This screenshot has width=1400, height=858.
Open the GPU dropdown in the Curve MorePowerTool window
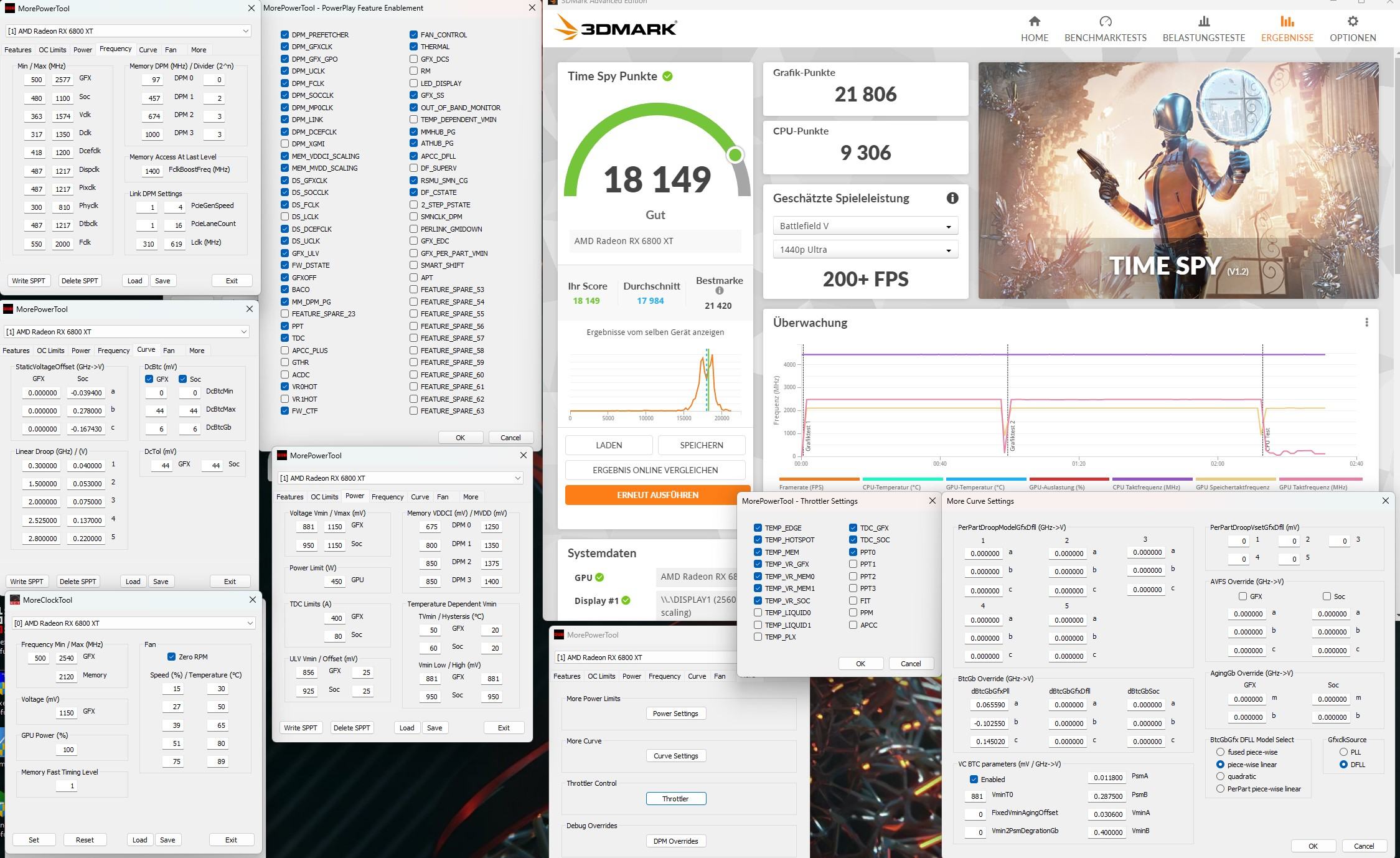[126, 332]
